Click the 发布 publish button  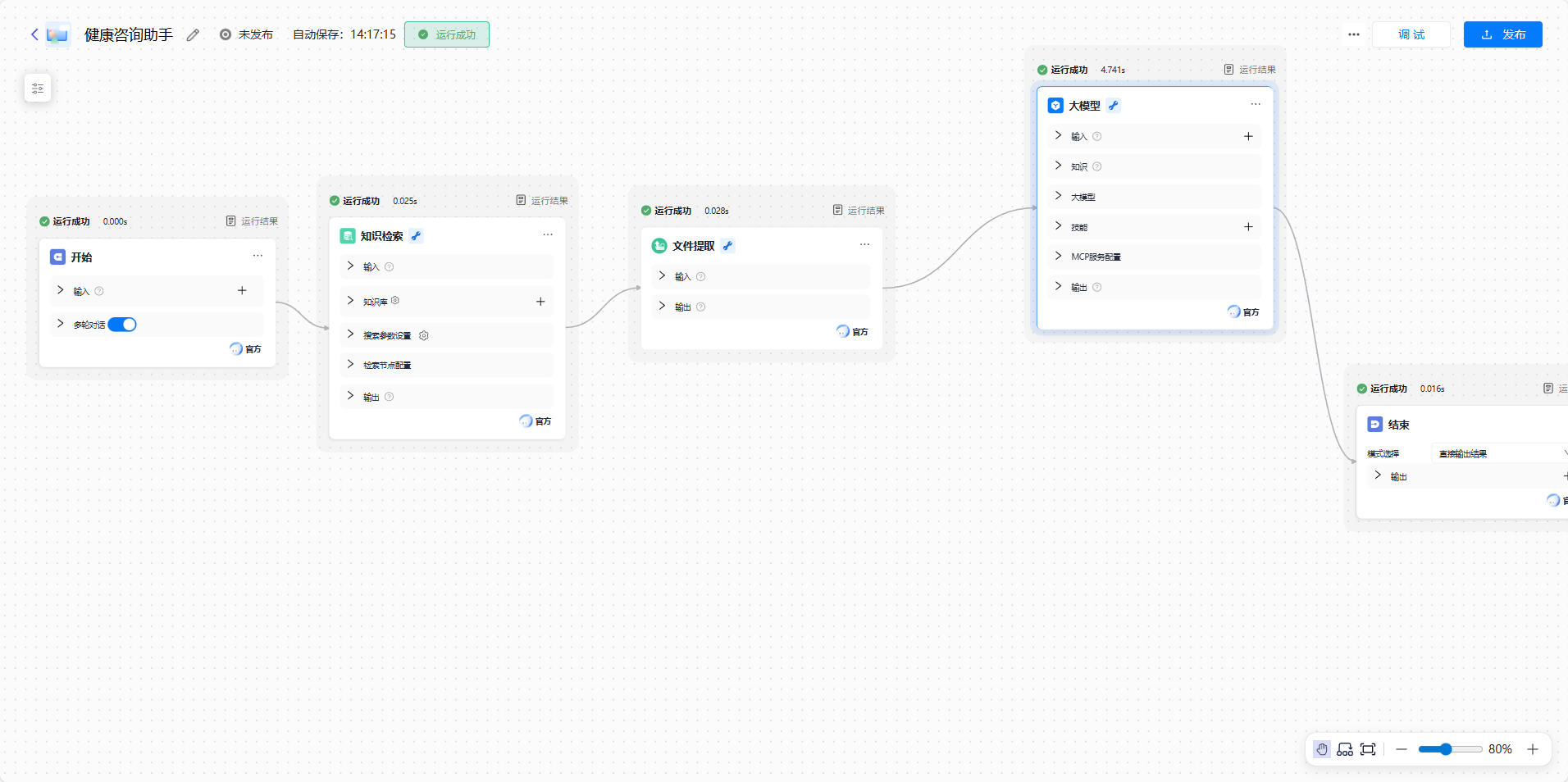(1502, 34)
